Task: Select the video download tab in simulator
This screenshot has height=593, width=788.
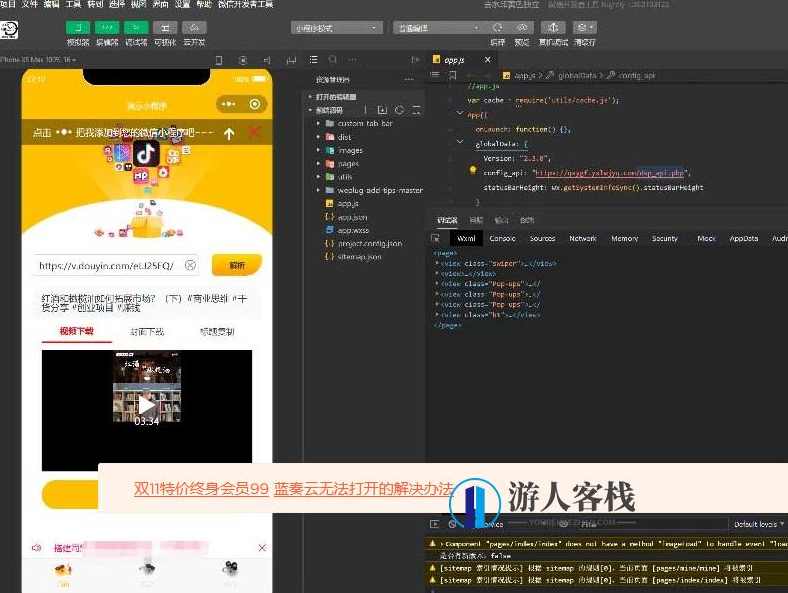Action: (76, 331)
